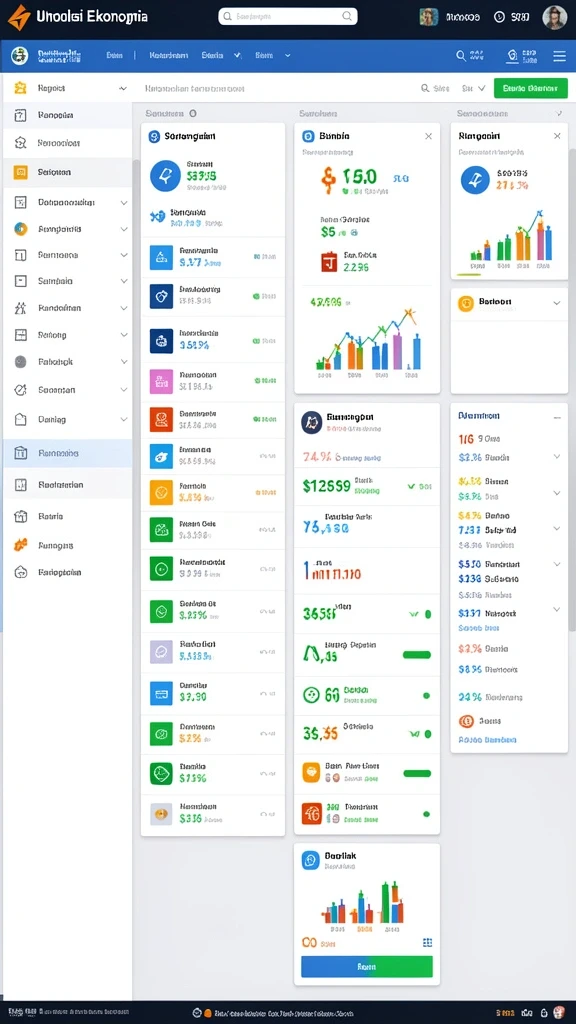Click the search field in the top header
The image size is (576, 1024).
[288, 16]
